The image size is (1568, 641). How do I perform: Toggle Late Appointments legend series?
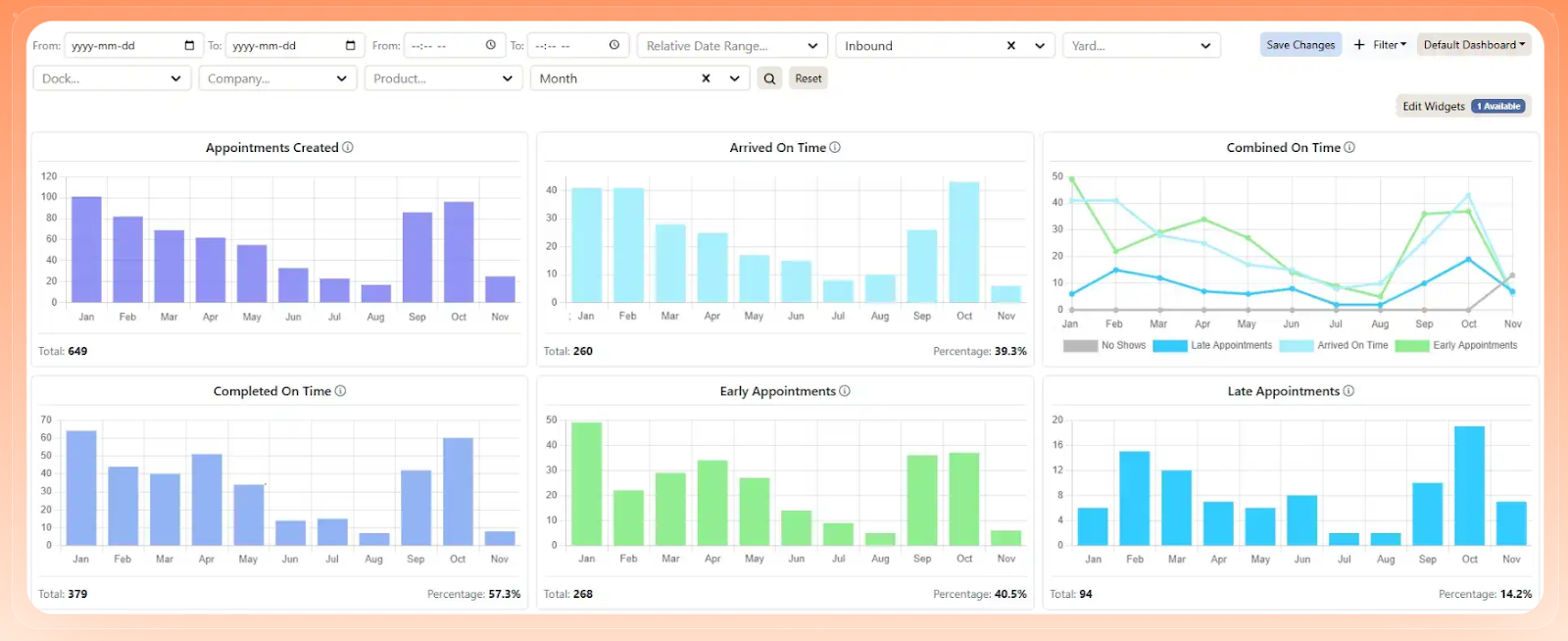click(x=1212, y=346)
